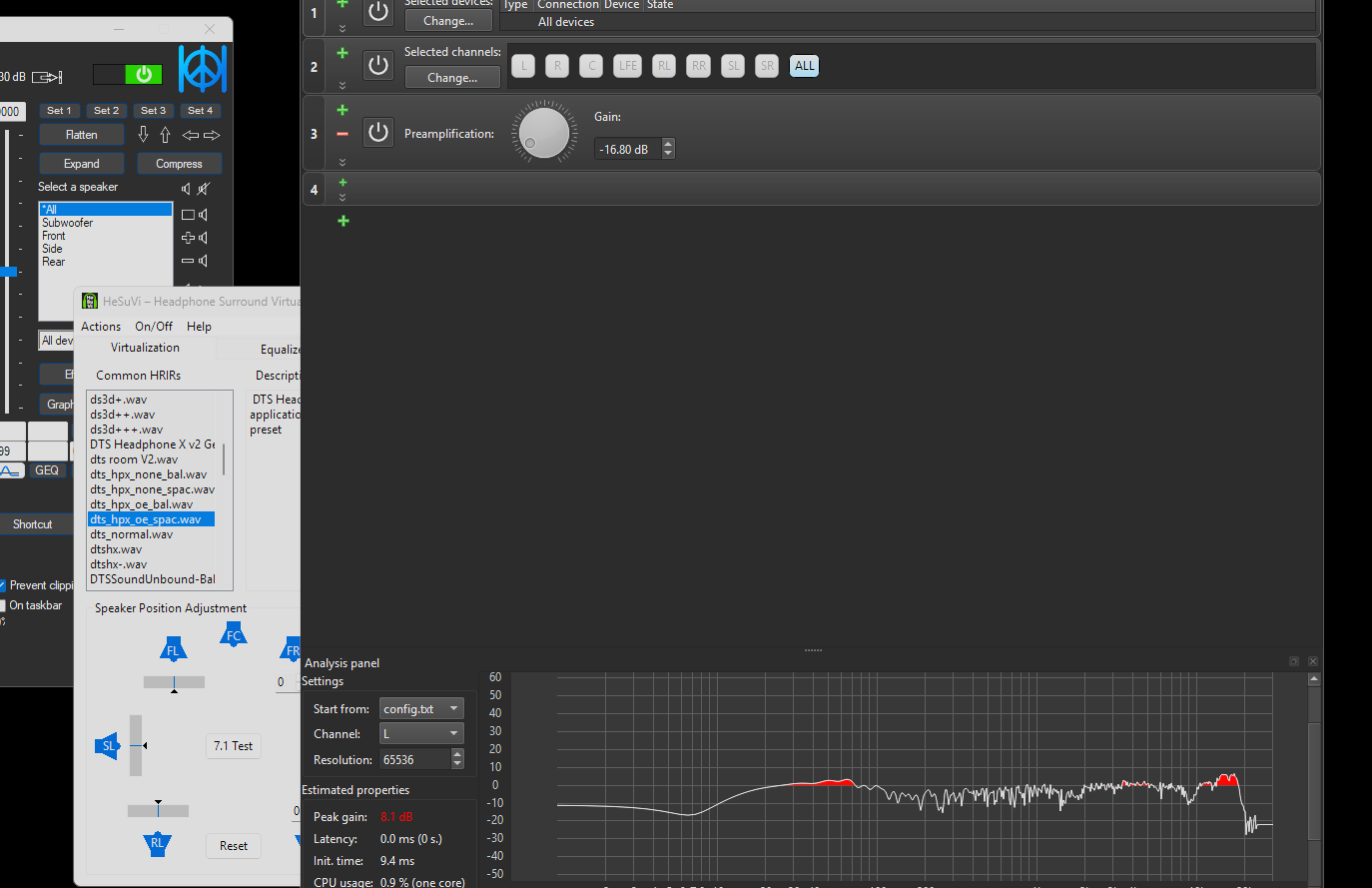Click the SL speaker icon in HeSuVi
This screenshot has height=888, width=1372.
[108, 745]
